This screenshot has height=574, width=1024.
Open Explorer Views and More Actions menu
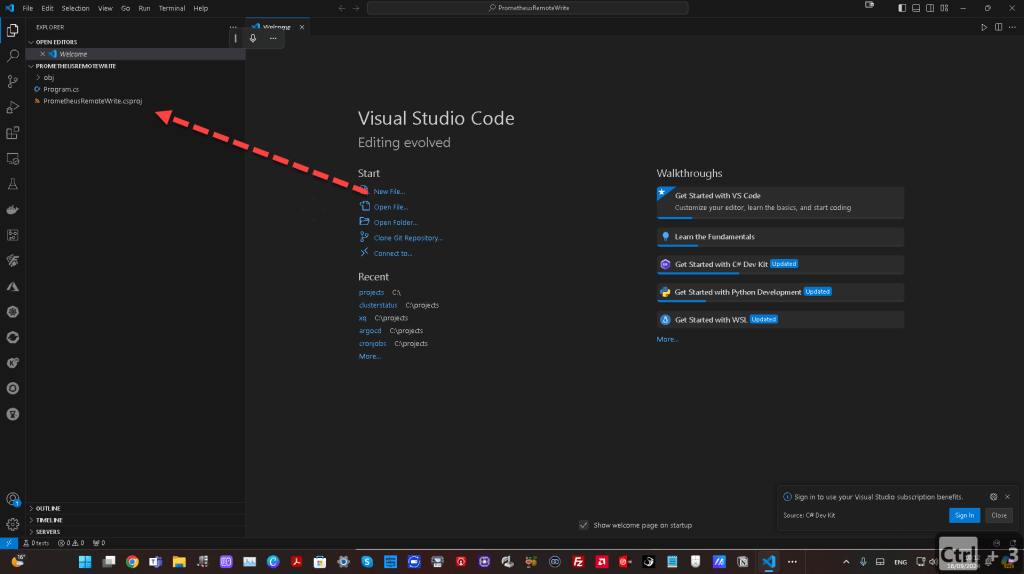coord(233,27)
